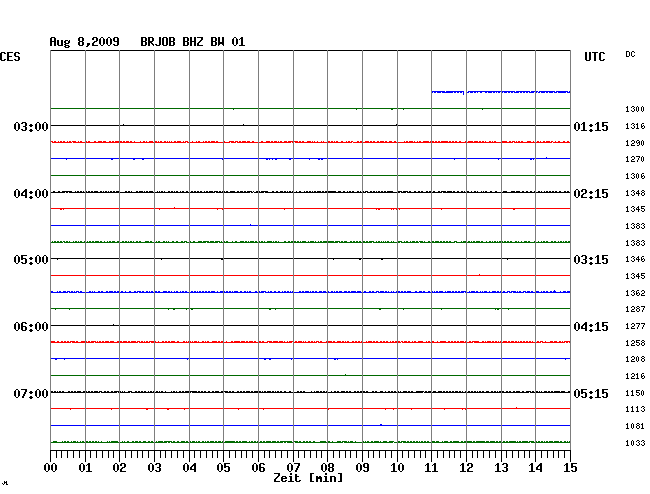Viewport: 650px width, 494px height.
Task: Click the date label 'Aug 8,2009'
Action: point(84,42)
